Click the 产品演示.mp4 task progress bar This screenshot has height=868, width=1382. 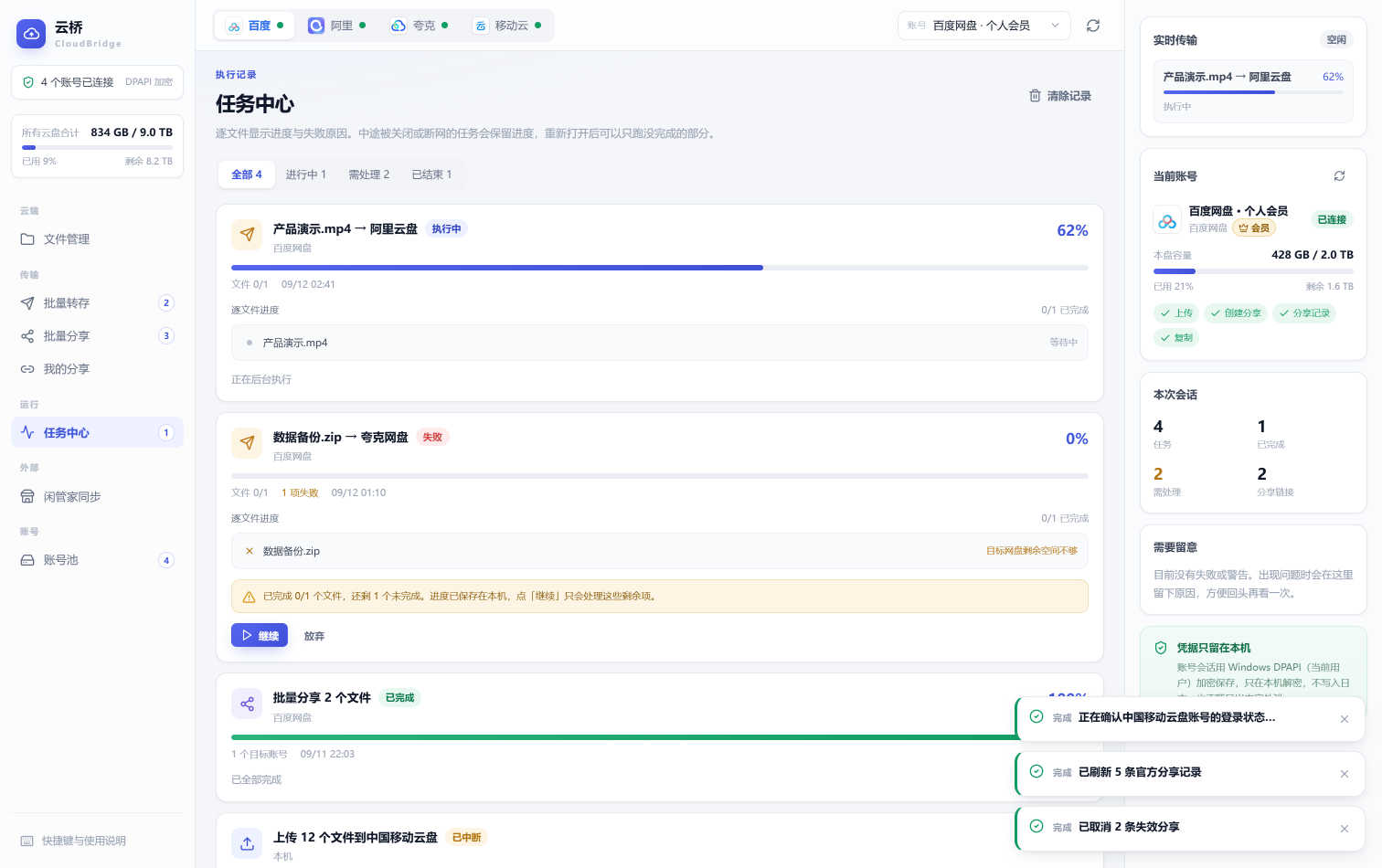coord(660,268)
